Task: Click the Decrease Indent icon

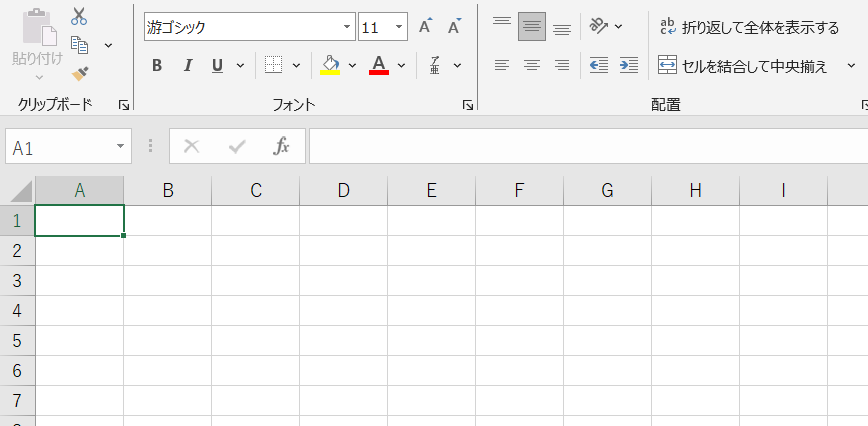Action: pyautogui.click(x=599, y=66)
